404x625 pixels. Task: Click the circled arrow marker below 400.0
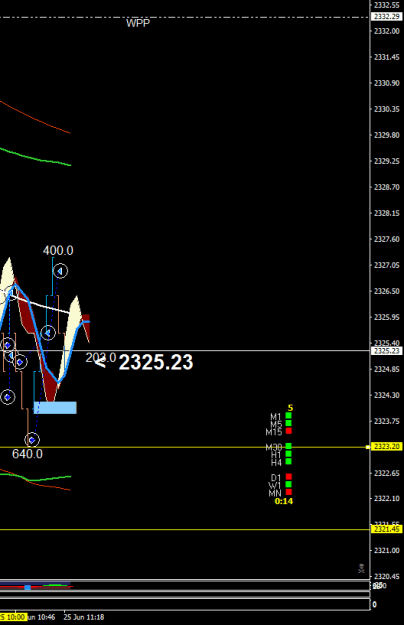pyautogui.click(x=60, y=271)
